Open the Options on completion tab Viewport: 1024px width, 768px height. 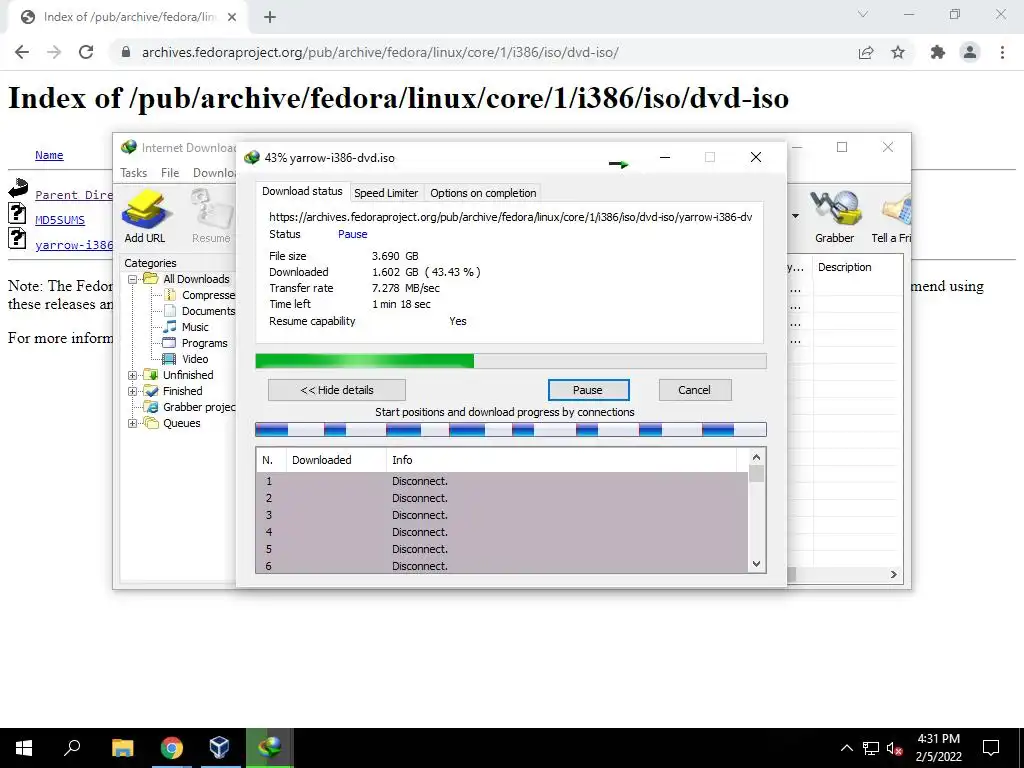tap(483, 193)
